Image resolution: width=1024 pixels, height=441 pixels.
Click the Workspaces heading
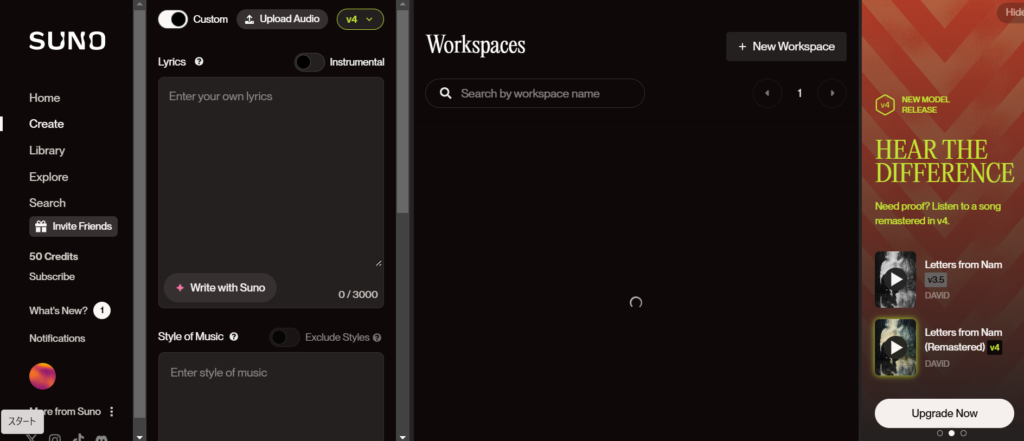[475, 45]
